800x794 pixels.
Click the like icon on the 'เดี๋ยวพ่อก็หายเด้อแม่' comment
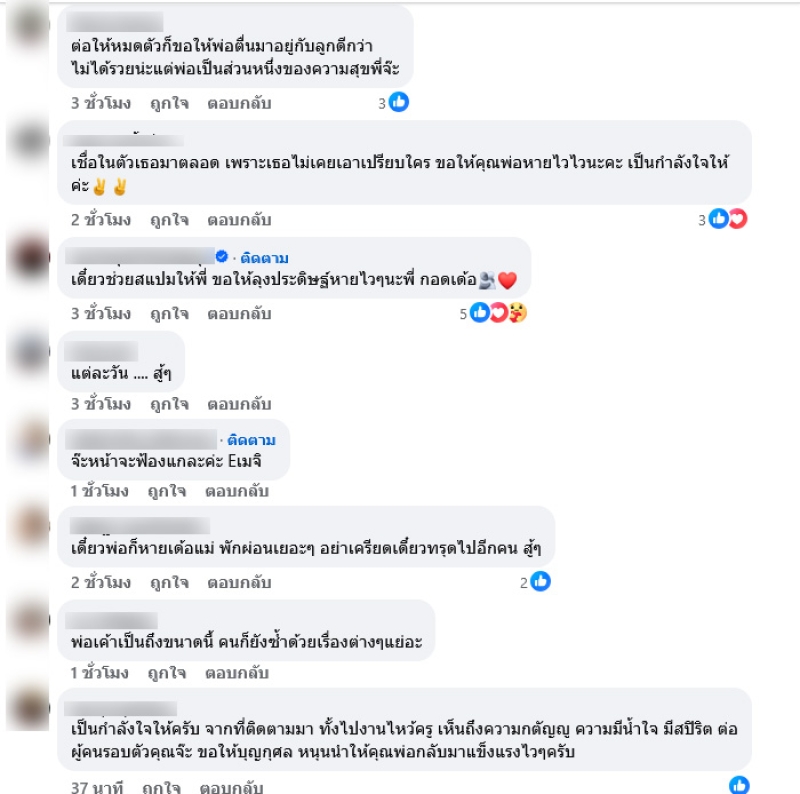[x=540, y=581]
